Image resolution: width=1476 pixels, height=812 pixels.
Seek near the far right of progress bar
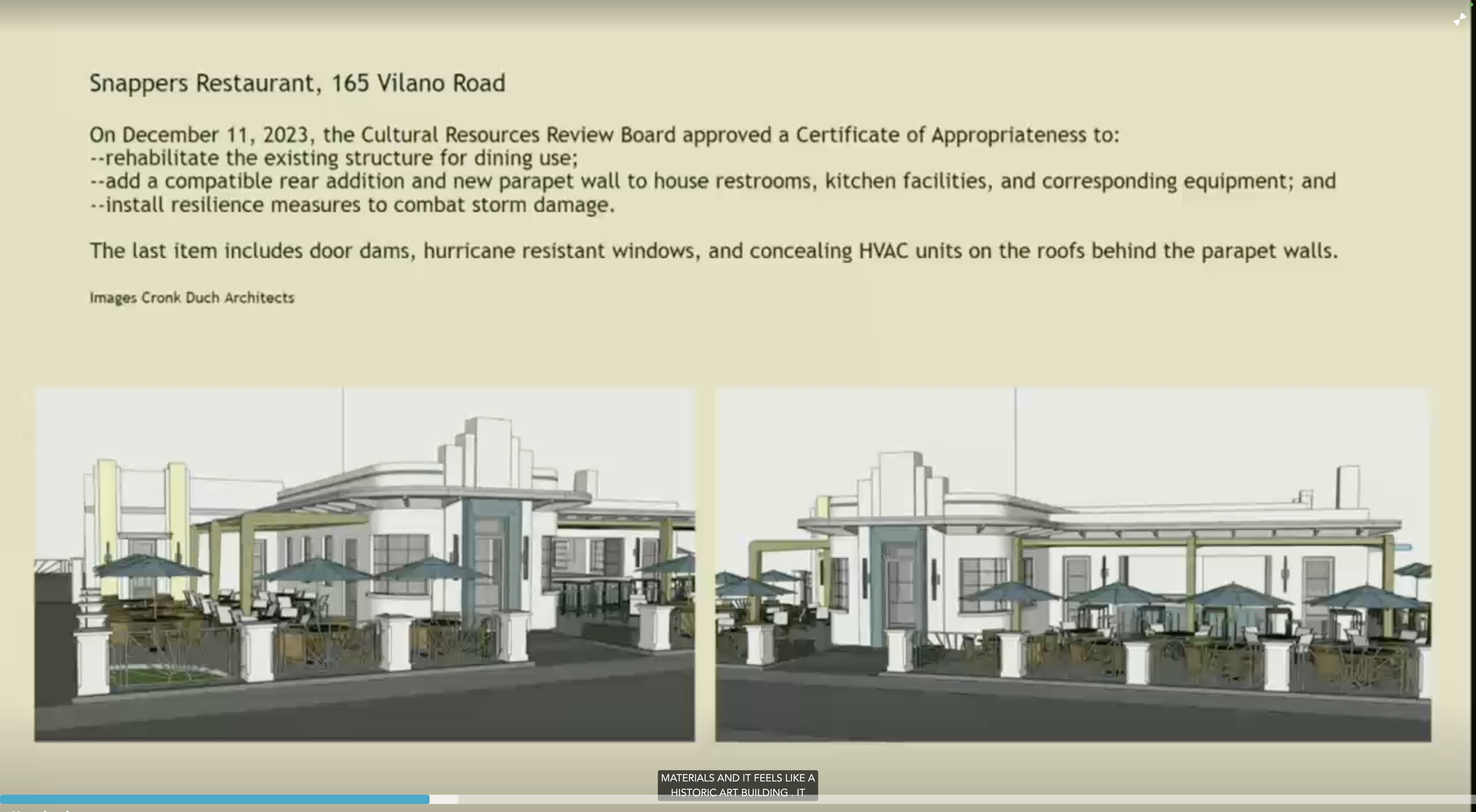click(1455, 799)
